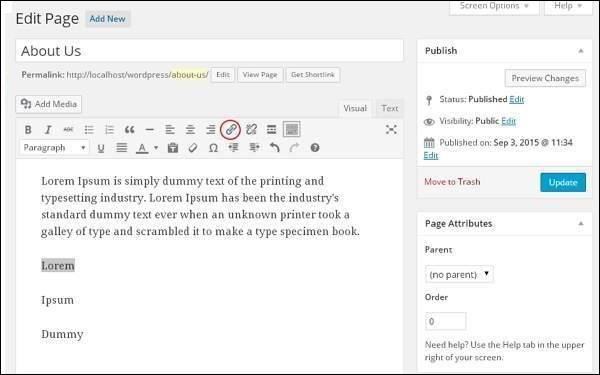600x375 pixels.
Task: Increase indent icon
Action: tap(254, 147)
